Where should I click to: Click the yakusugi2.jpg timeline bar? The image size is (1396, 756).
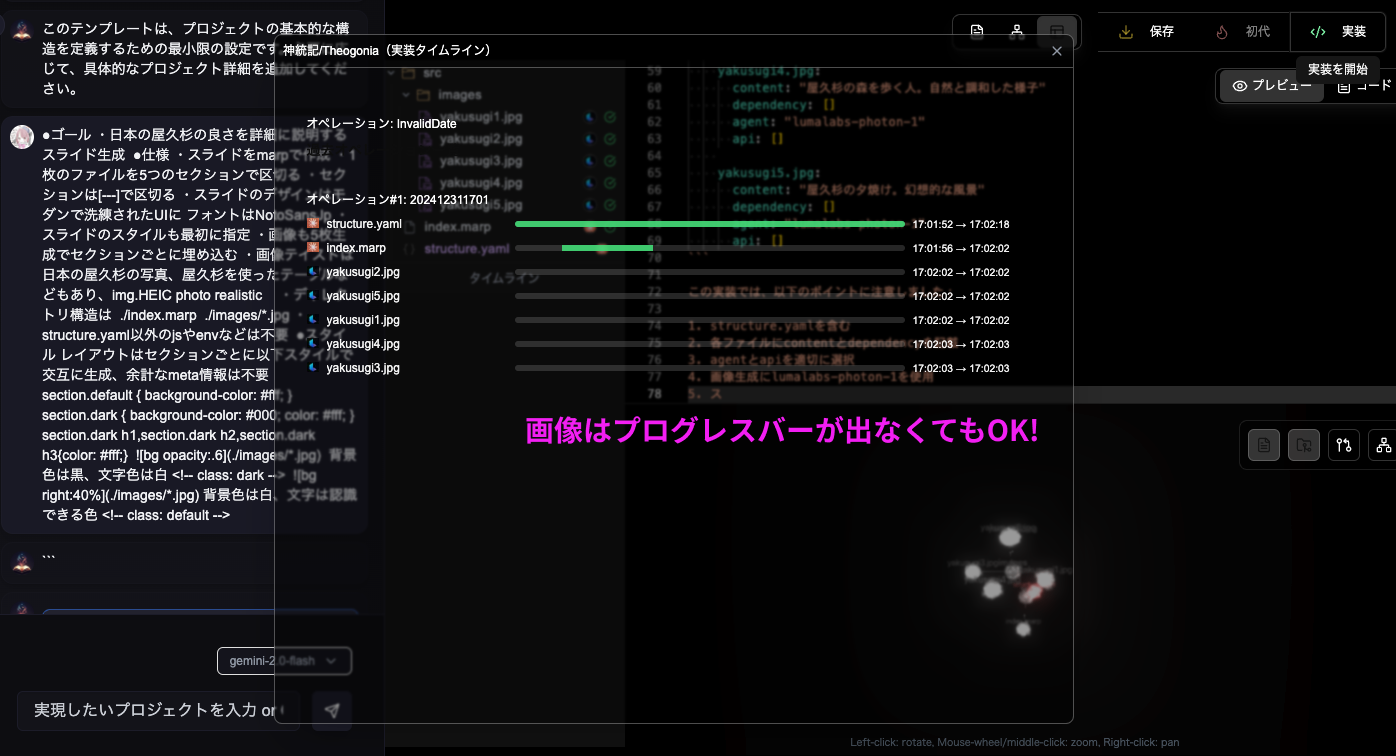710,272
